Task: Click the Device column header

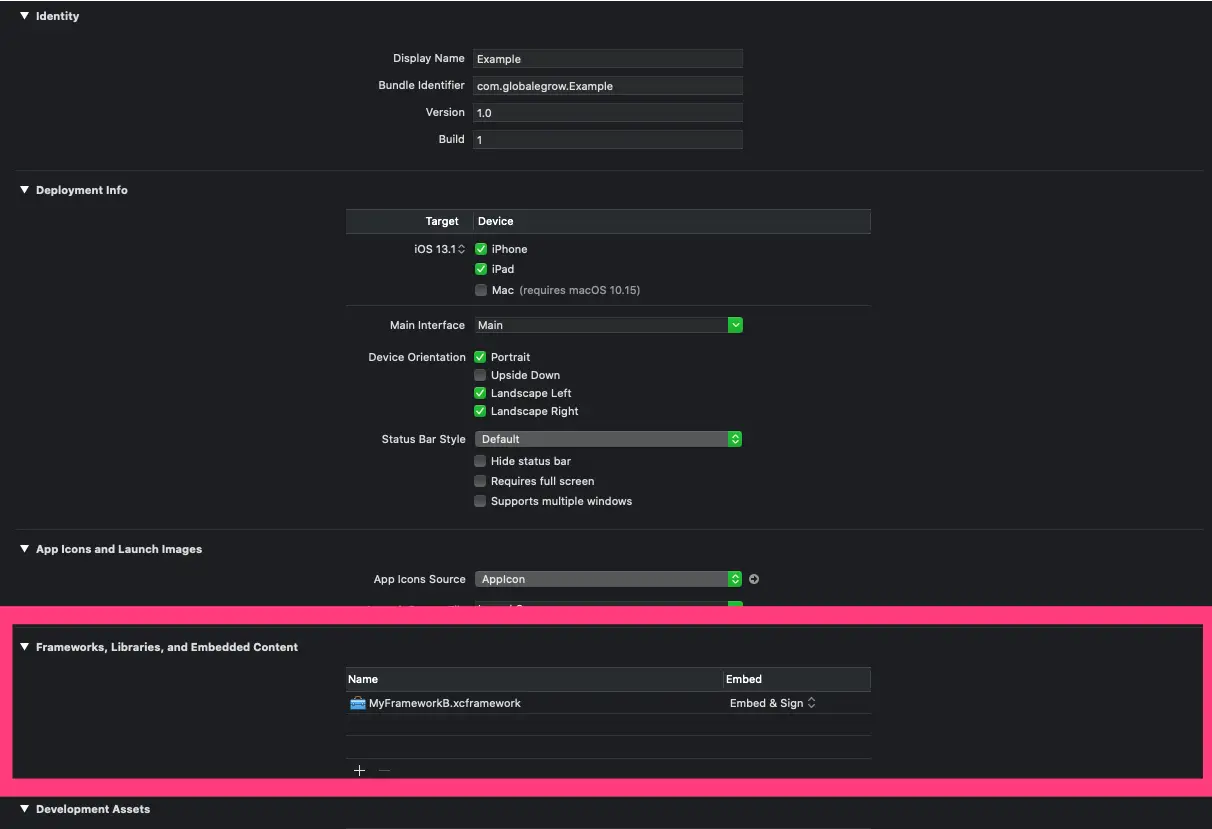Action: [x=672, y=221]
